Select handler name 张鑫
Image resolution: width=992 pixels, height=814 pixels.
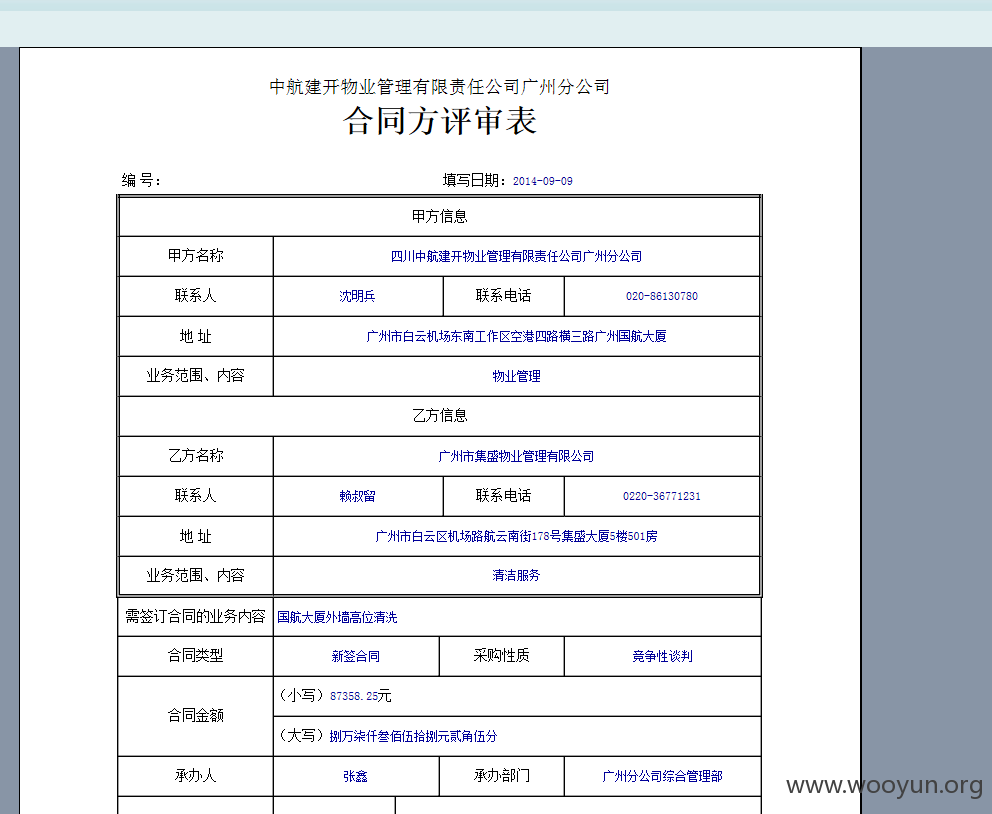pos(356,776)
